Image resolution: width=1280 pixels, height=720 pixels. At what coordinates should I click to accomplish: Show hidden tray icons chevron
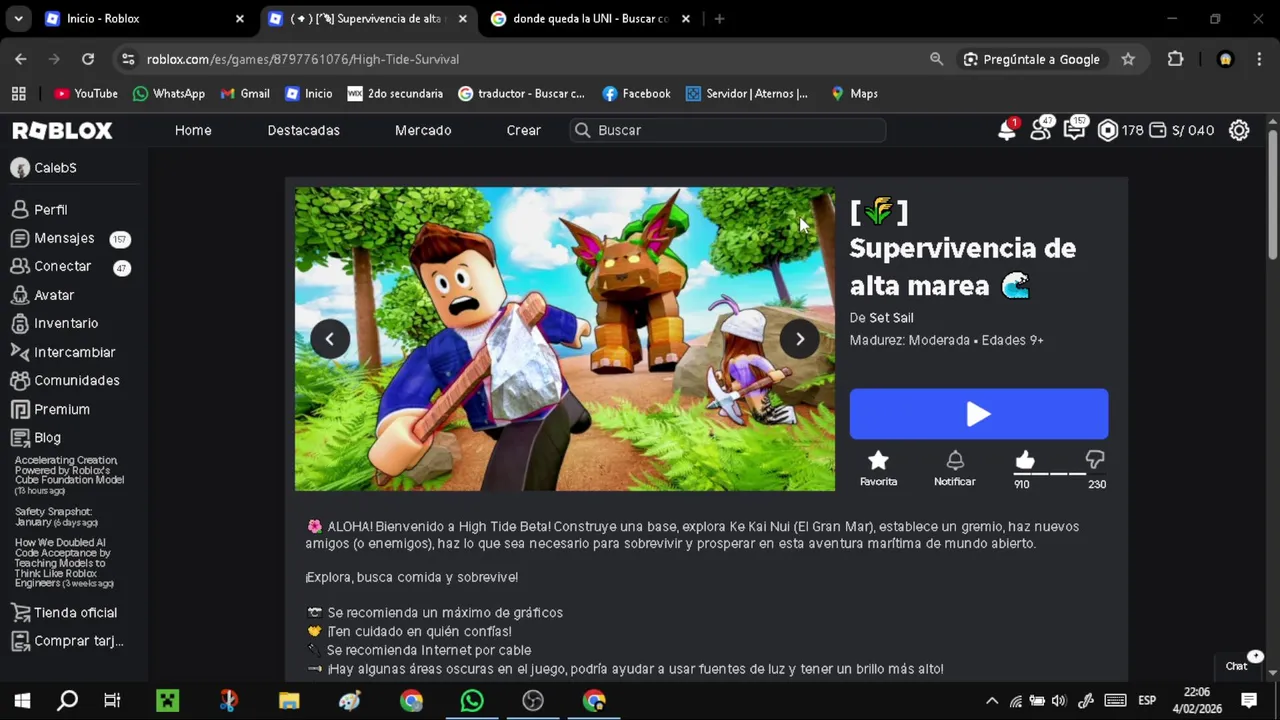pyautogui.click(x=992, y=701)
